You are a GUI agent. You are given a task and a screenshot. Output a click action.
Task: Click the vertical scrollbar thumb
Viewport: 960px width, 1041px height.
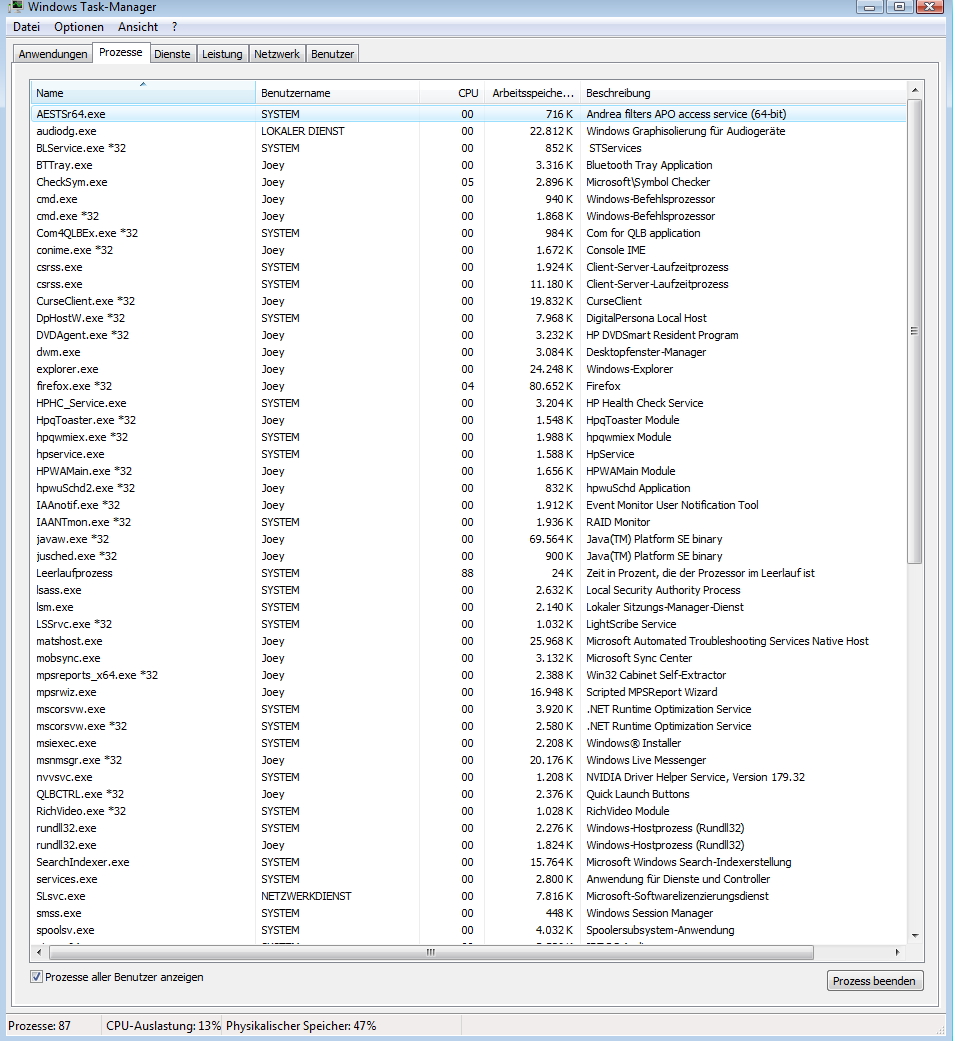tap(915, 331)
